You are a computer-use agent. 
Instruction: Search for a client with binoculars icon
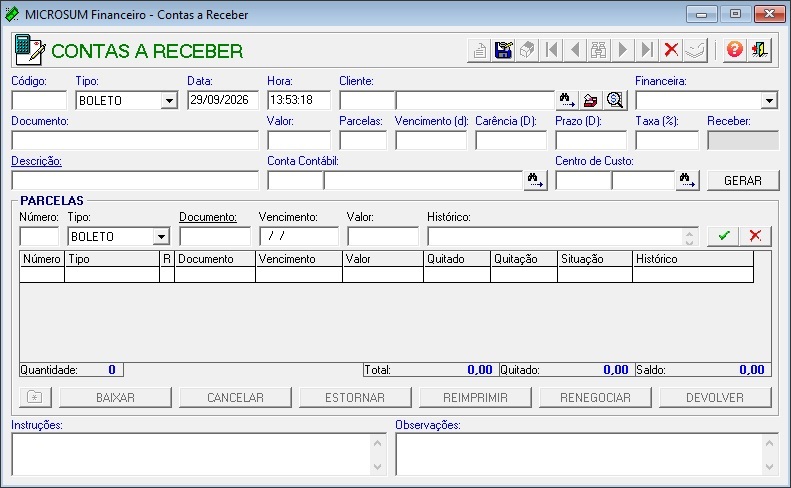(x=567, y=100)
